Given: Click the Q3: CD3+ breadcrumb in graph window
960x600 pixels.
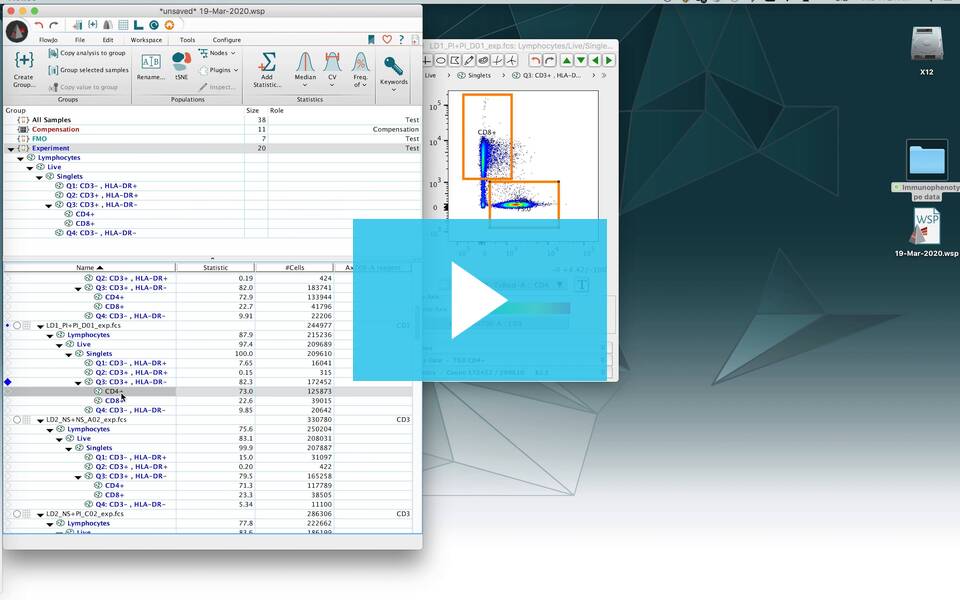Looking at the screenshot, I should [547, 75].
